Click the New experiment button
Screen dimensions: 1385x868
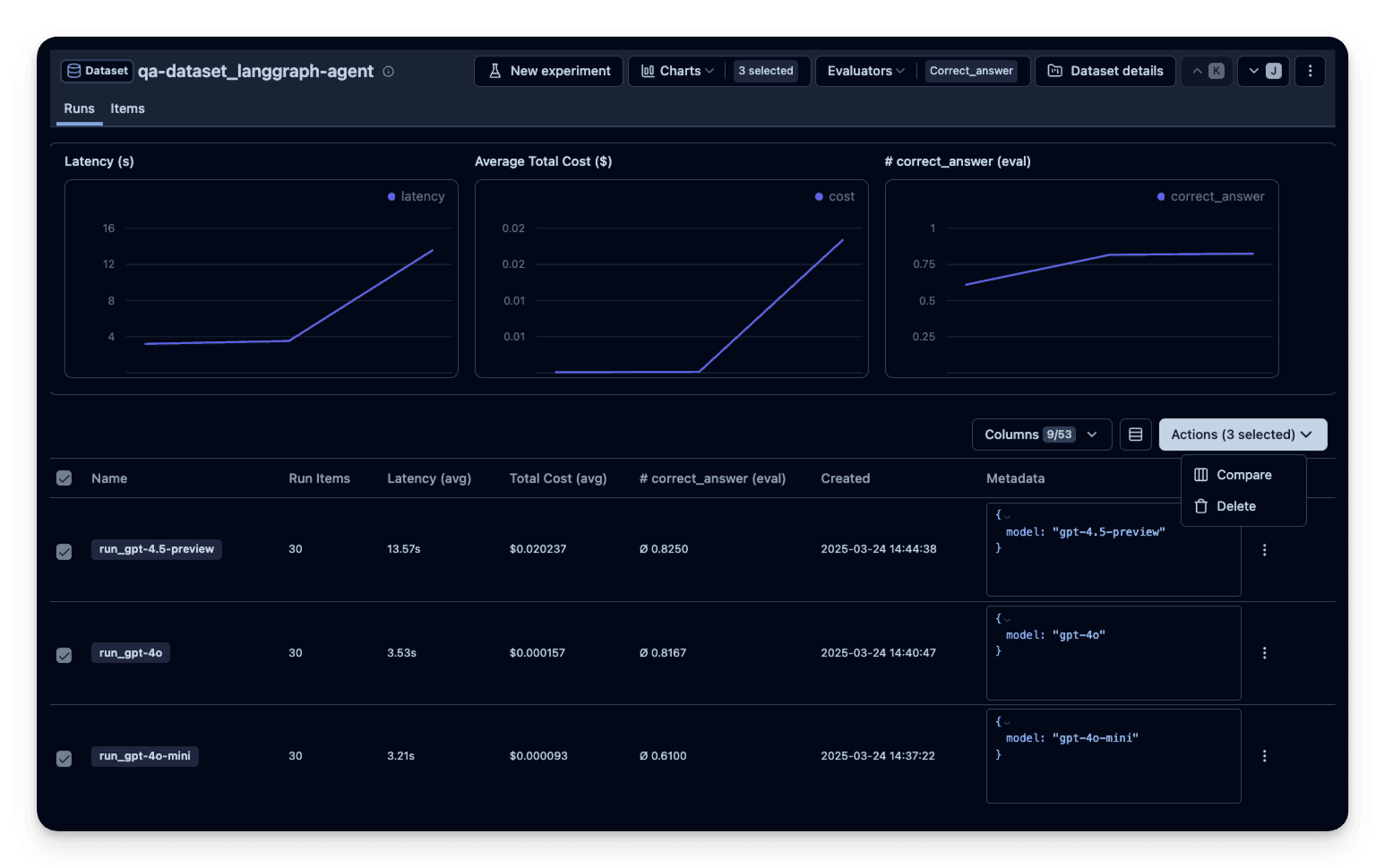(x=548, y=71)
